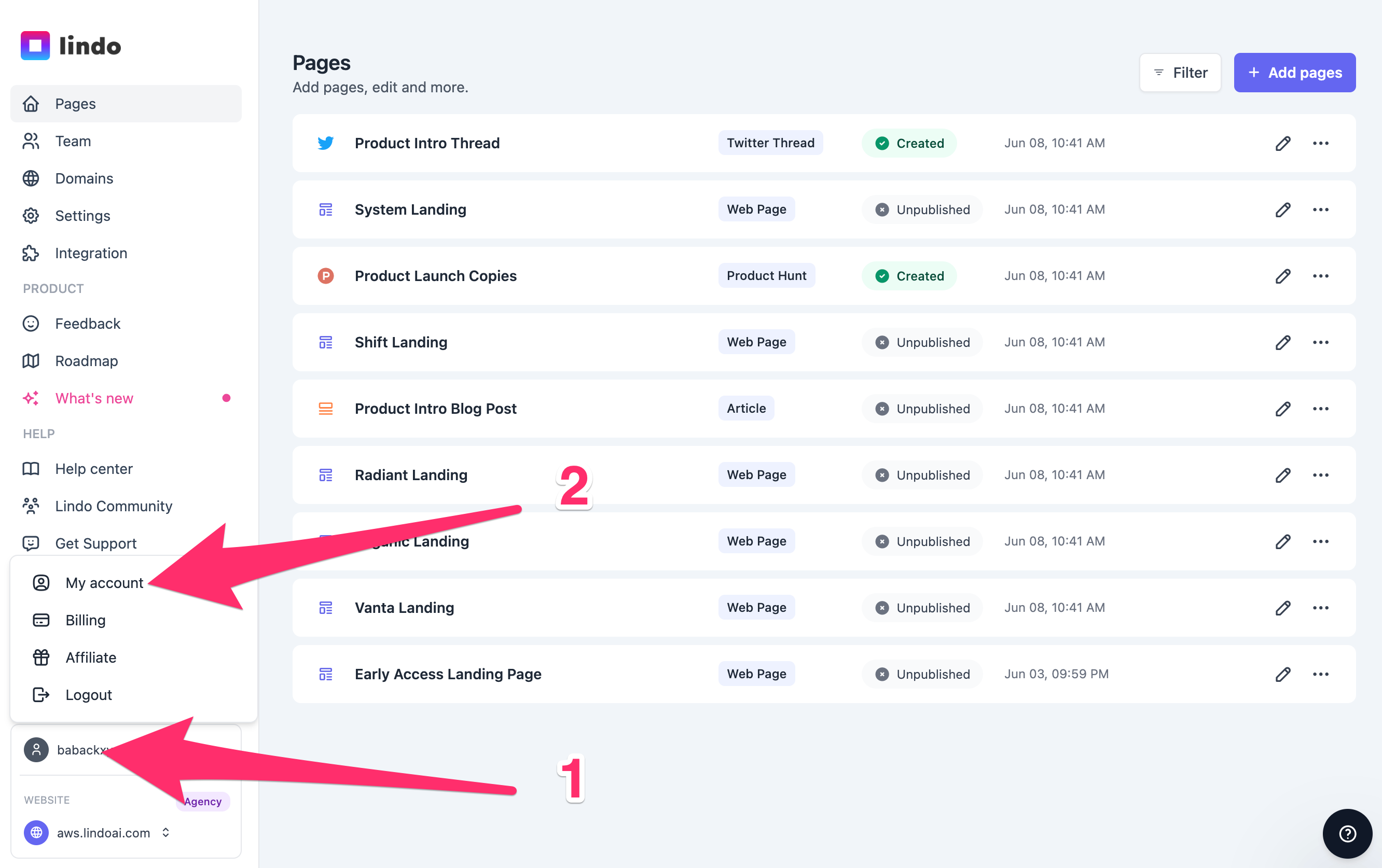Click the Filter button

coord(1180,73)
